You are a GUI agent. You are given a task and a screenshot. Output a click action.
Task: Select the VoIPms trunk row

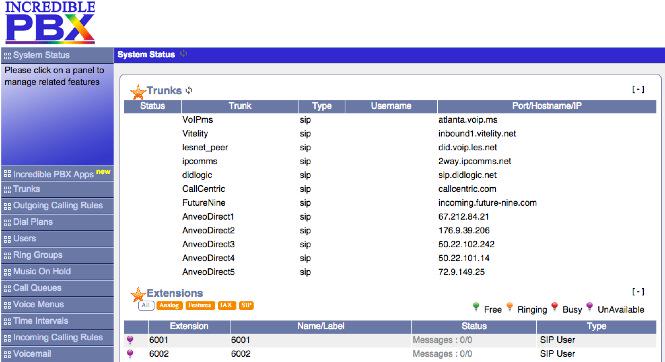point(390,120)
